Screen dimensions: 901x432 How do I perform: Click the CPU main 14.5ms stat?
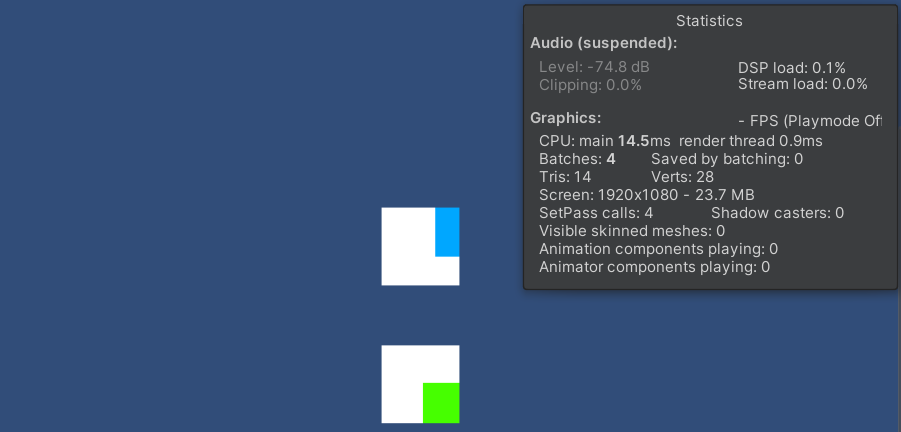pos(604,141)
